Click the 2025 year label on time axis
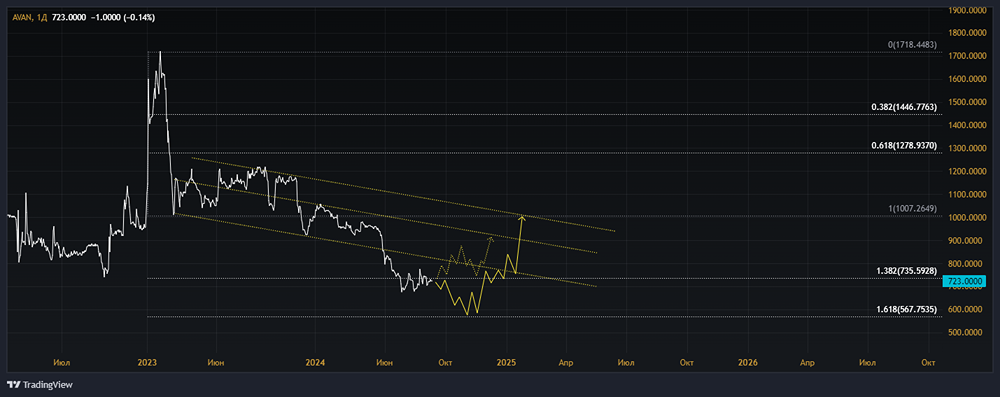 [506, 363]
